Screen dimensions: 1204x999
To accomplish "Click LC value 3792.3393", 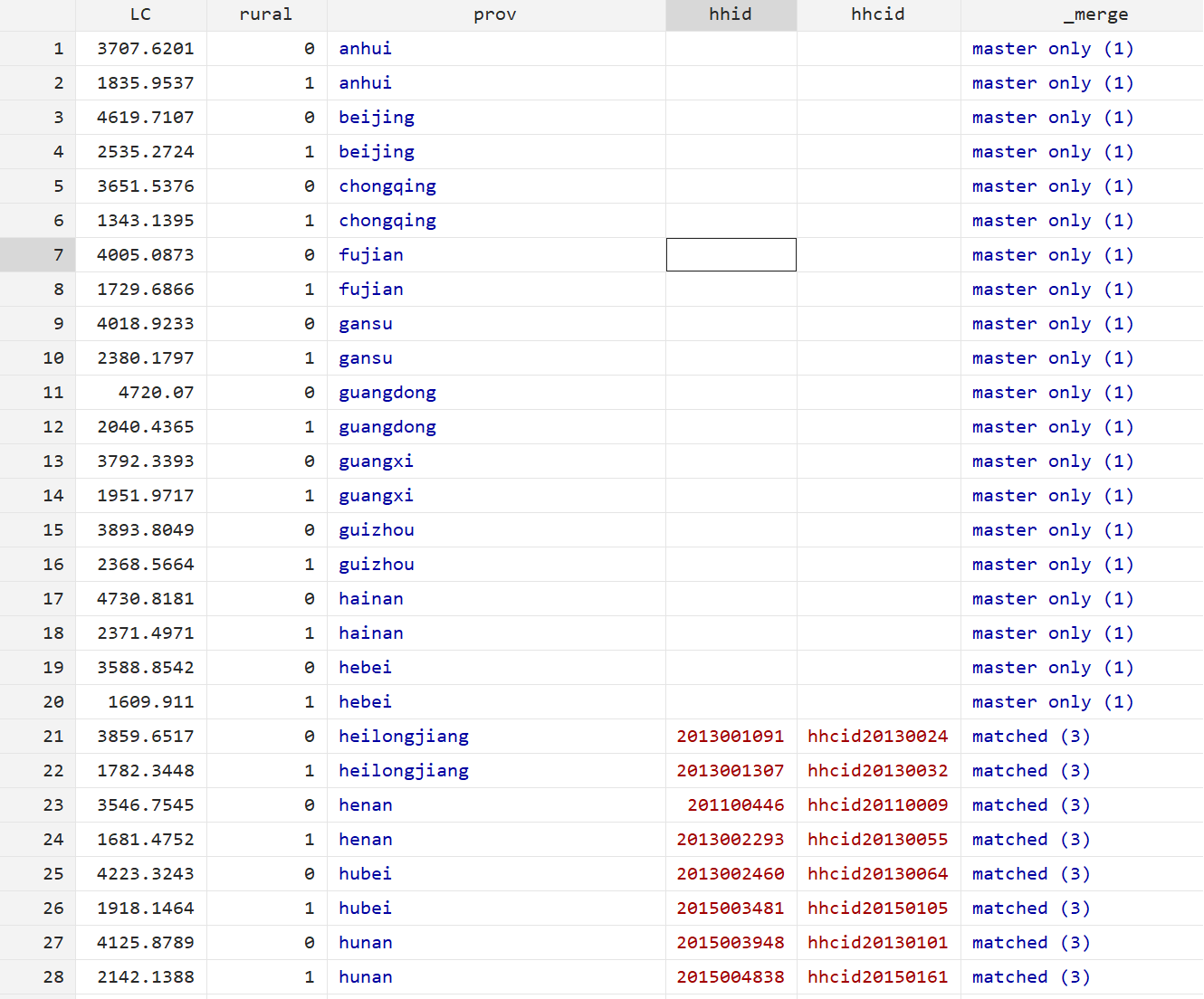I will (x=146, y=461).
